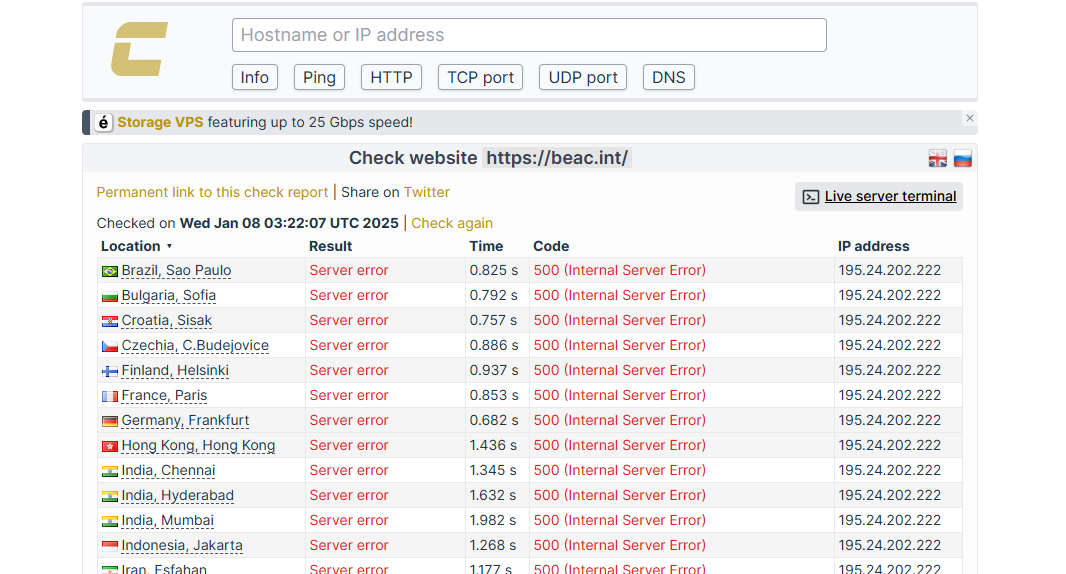Click the Storage VPS advertiser logo icon
This screenshot has width=1066, height=574.
104,122
